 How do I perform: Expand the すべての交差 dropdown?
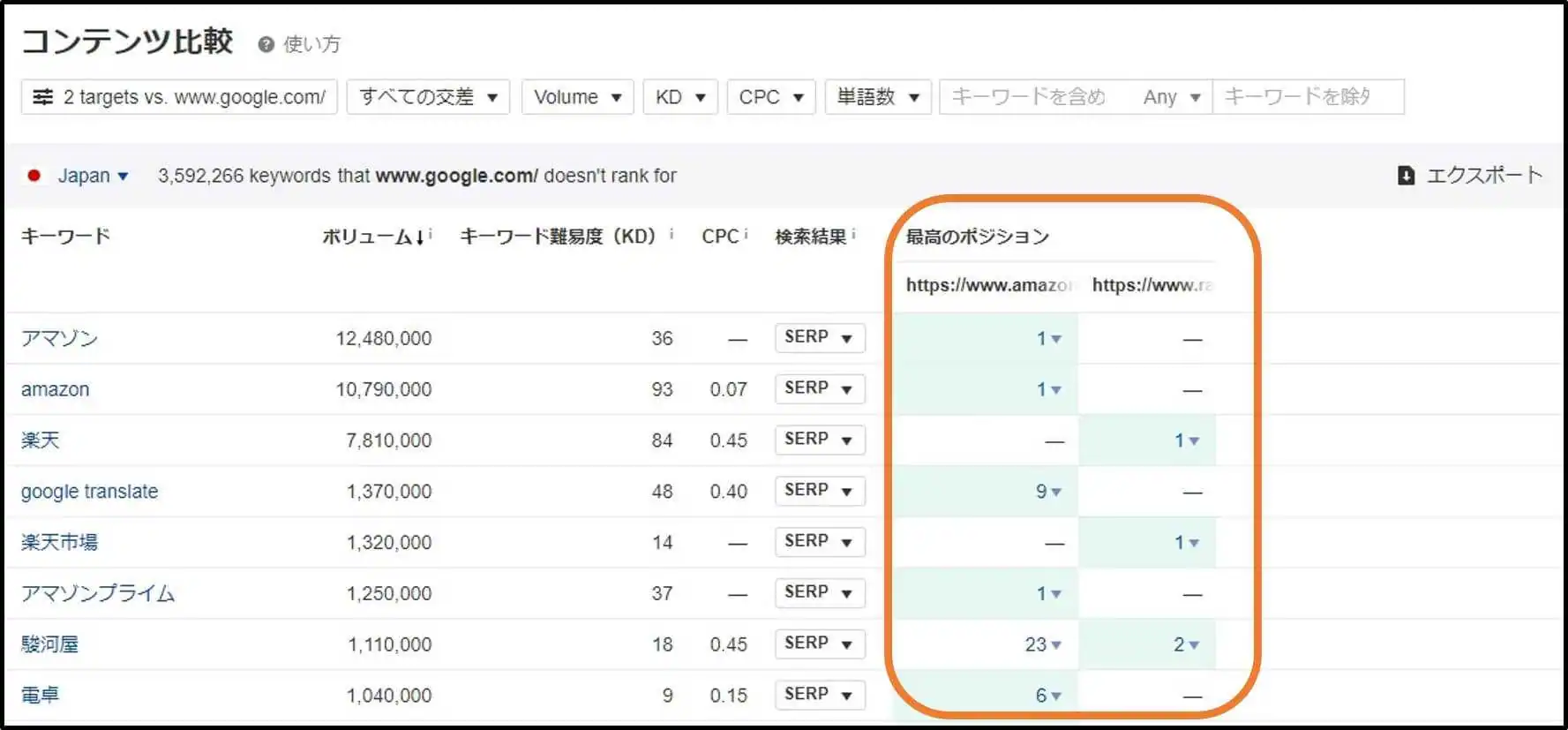click(429, 97)
